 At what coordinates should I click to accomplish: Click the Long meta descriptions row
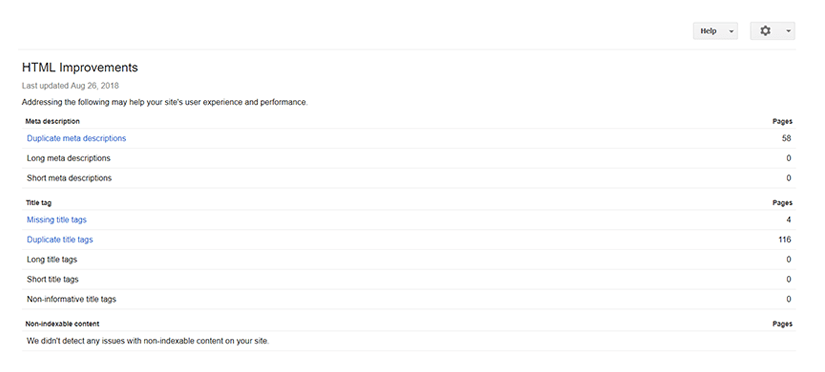(x=409, y=158)
